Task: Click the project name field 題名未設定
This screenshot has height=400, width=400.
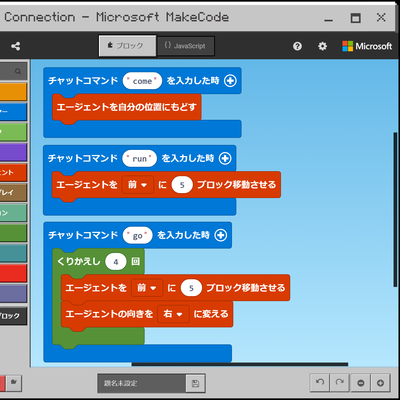Action: (x=142, y=383)
